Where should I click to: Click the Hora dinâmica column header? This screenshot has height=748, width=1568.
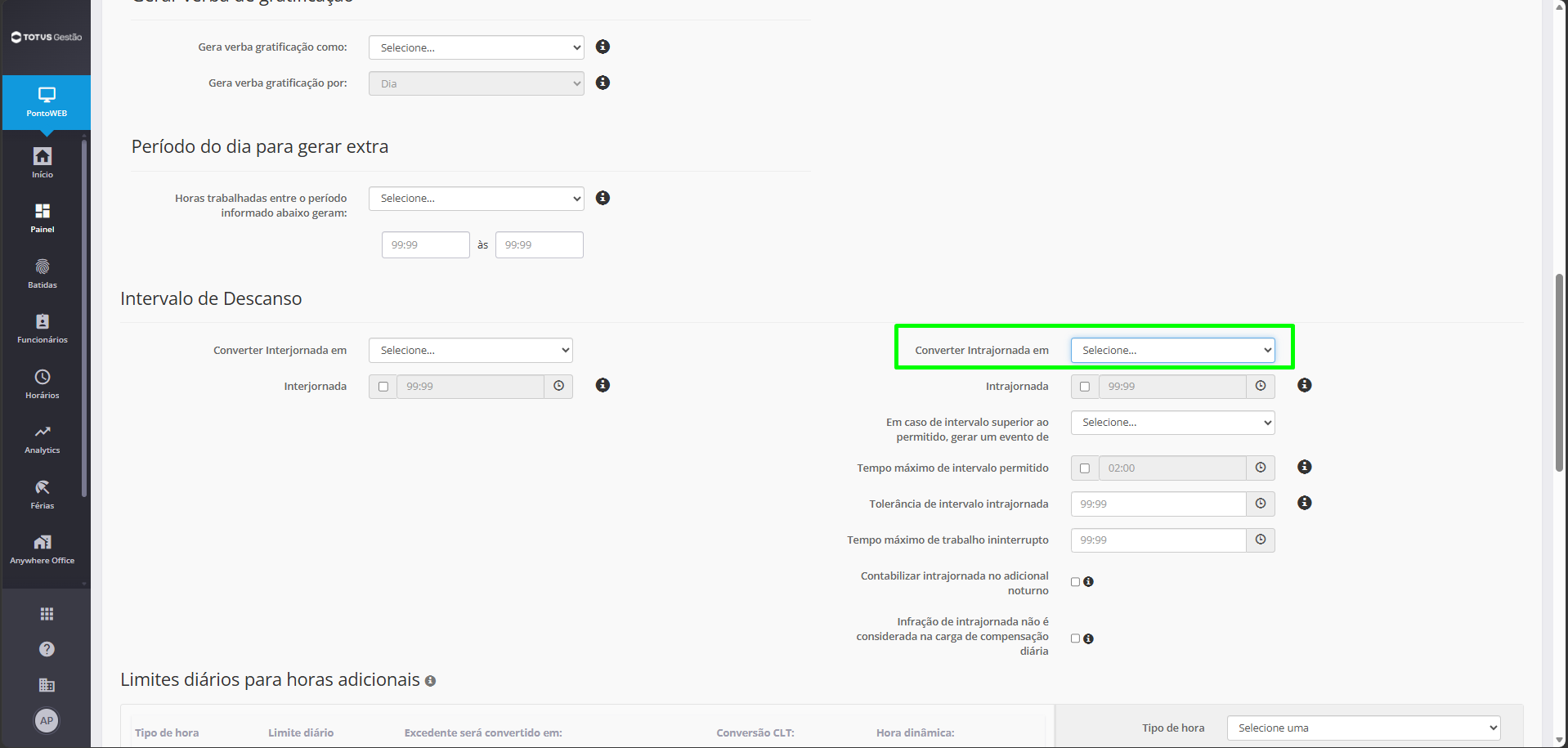coord(916,732)
